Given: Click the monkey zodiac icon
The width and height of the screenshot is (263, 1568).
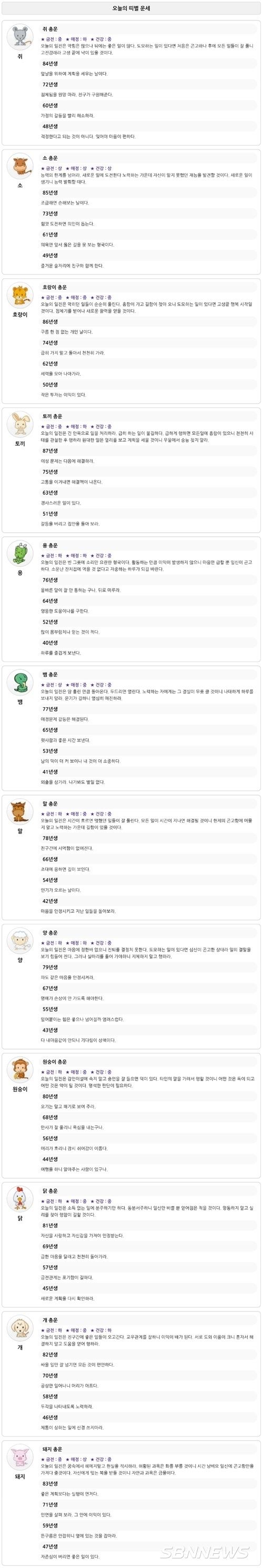Looking at the screenshot, I should pos(20,1070).
